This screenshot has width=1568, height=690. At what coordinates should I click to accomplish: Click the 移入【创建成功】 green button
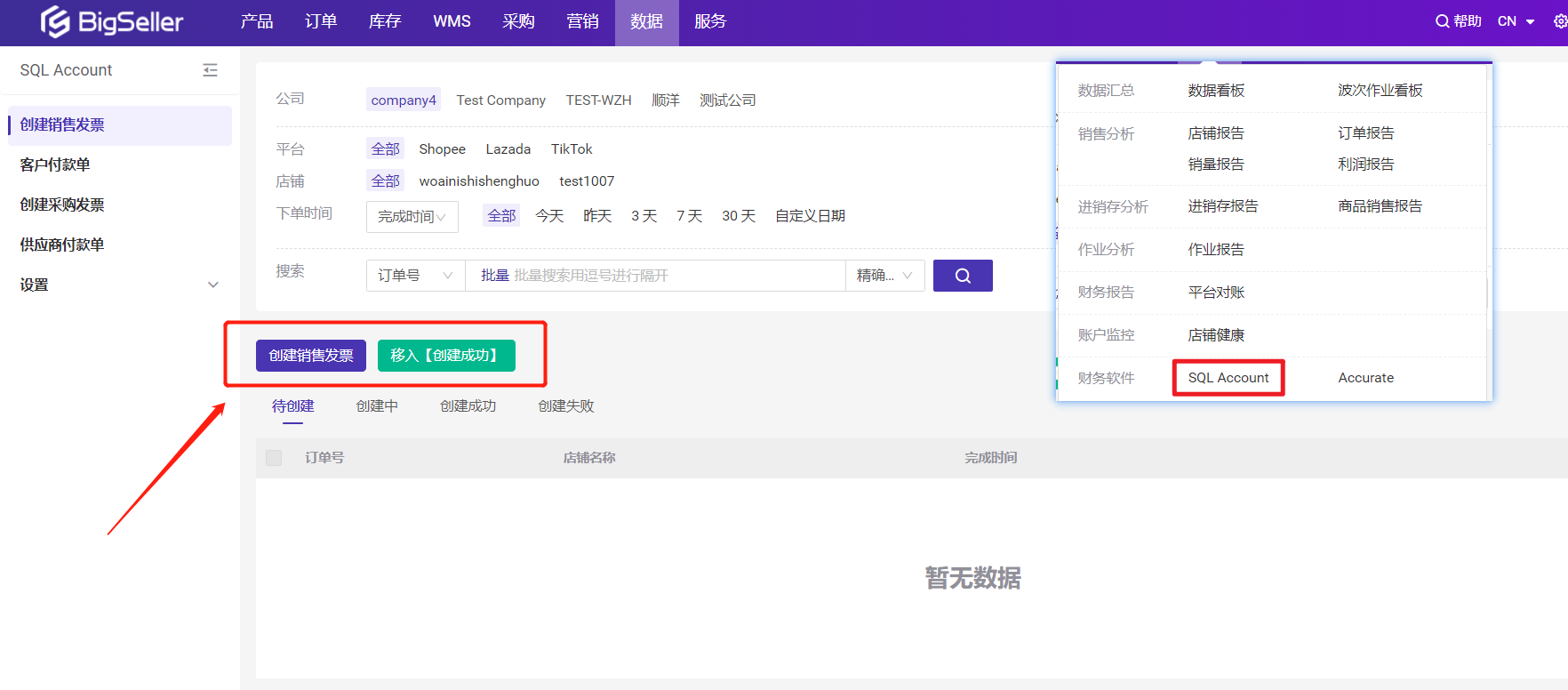pos(446,356)
